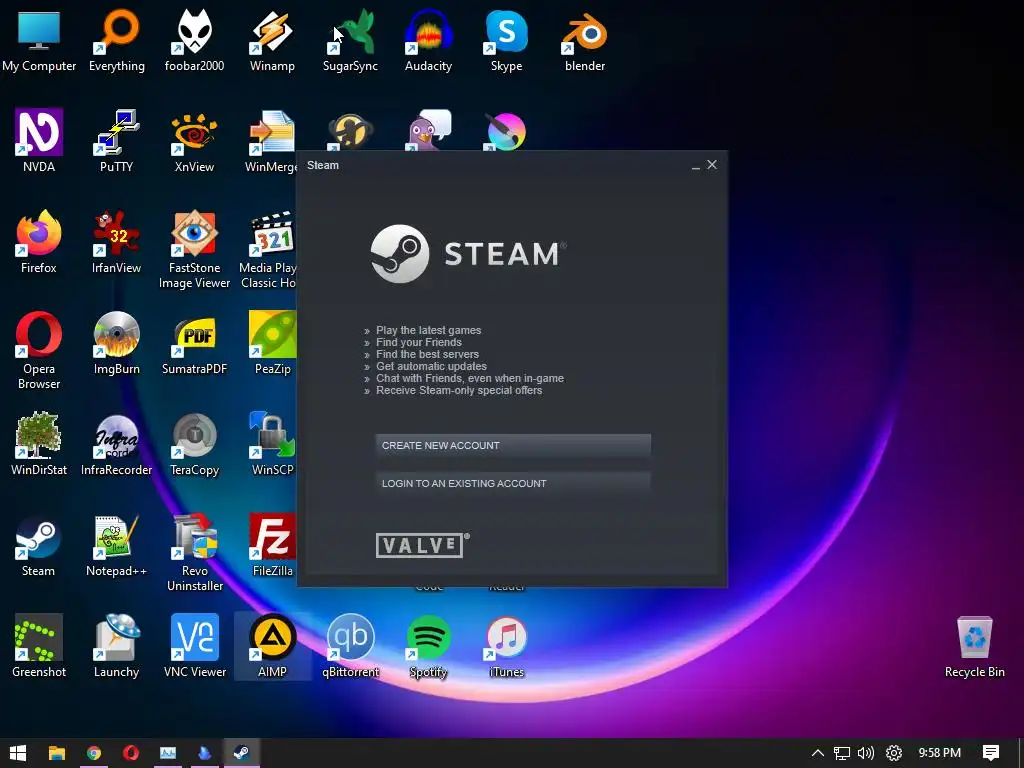
Task: Click LOGIN TO AN EXISTING ACCOUNT
Action: tap(513, 483)
